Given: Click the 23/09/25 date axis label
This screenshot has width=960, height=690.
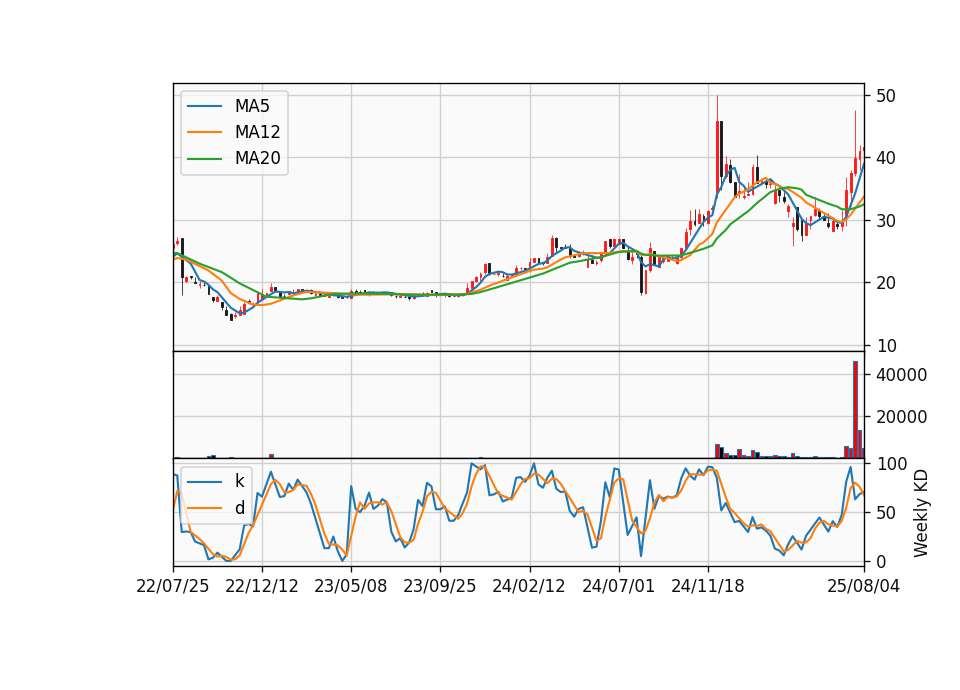Looking at the screenshot, I should click(x=440, y=587).
